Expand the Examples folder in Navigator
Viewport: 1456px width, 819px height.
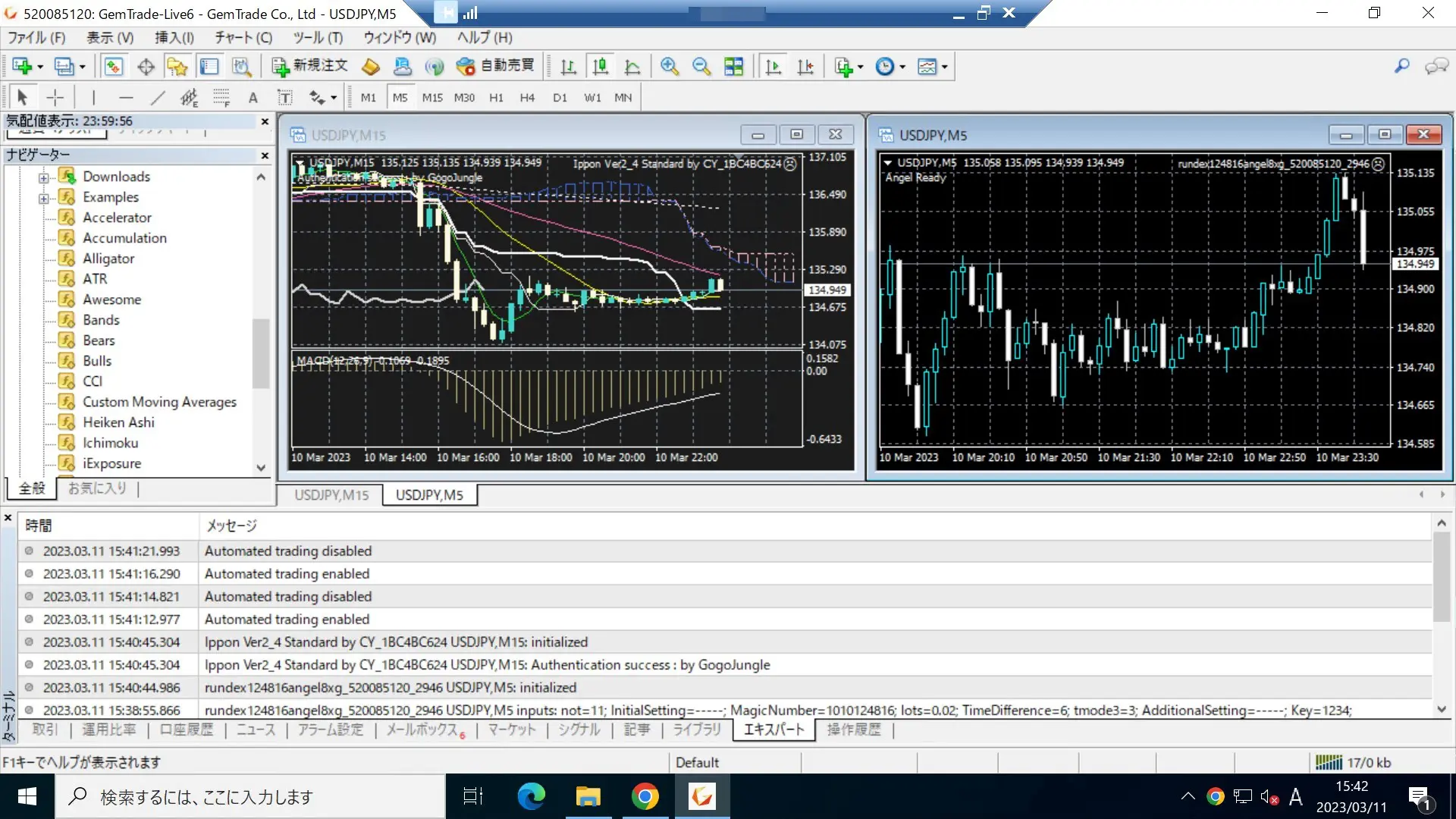tap(44, 198)
